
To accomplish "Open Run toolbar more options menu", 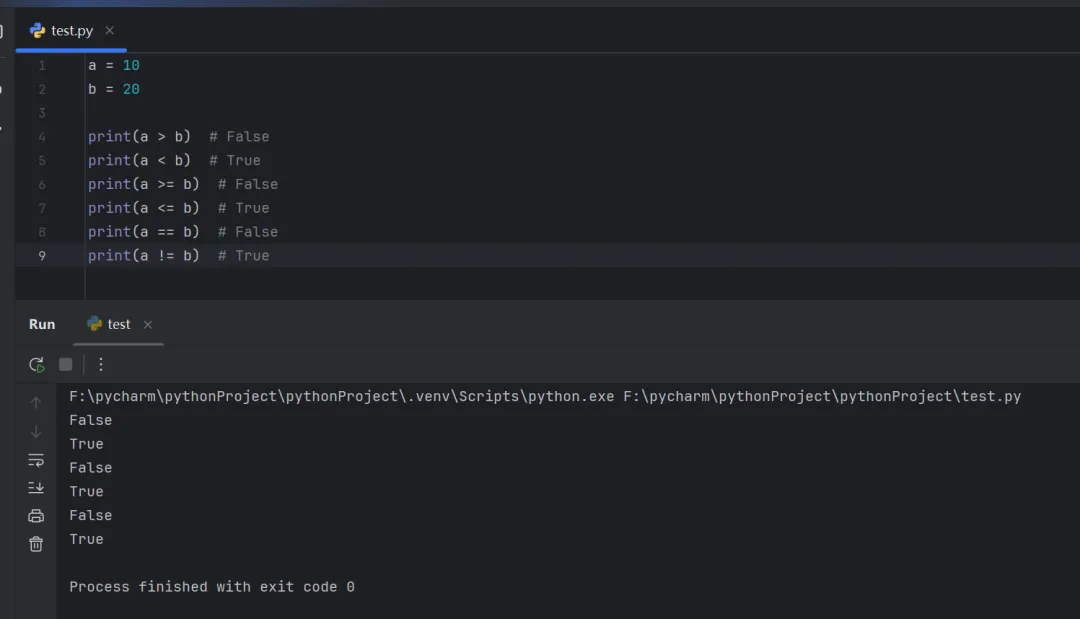I will (100, 365).
